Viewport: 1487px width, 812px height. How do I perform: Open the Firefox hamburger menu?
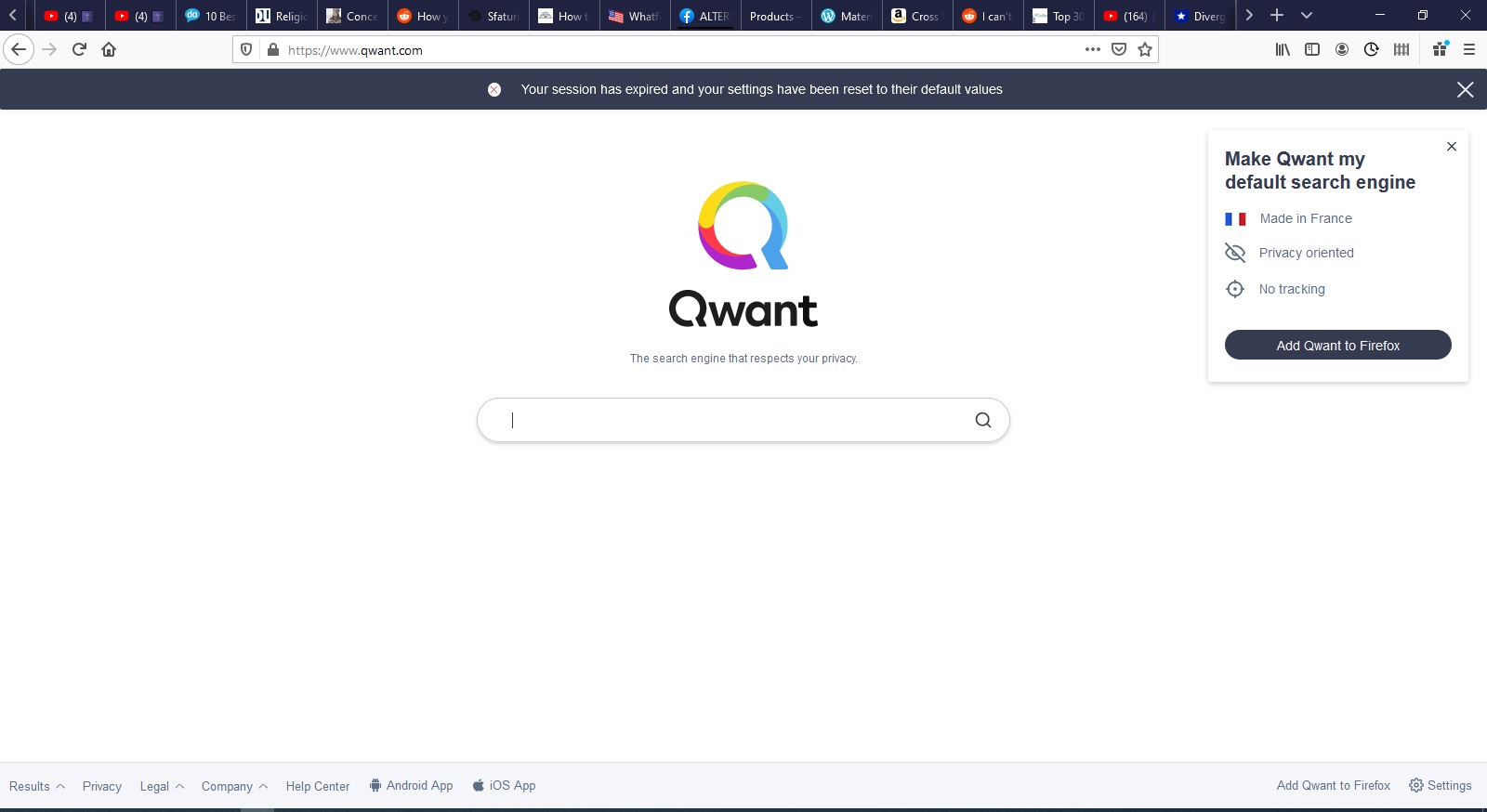click(x=1469, y=49)
